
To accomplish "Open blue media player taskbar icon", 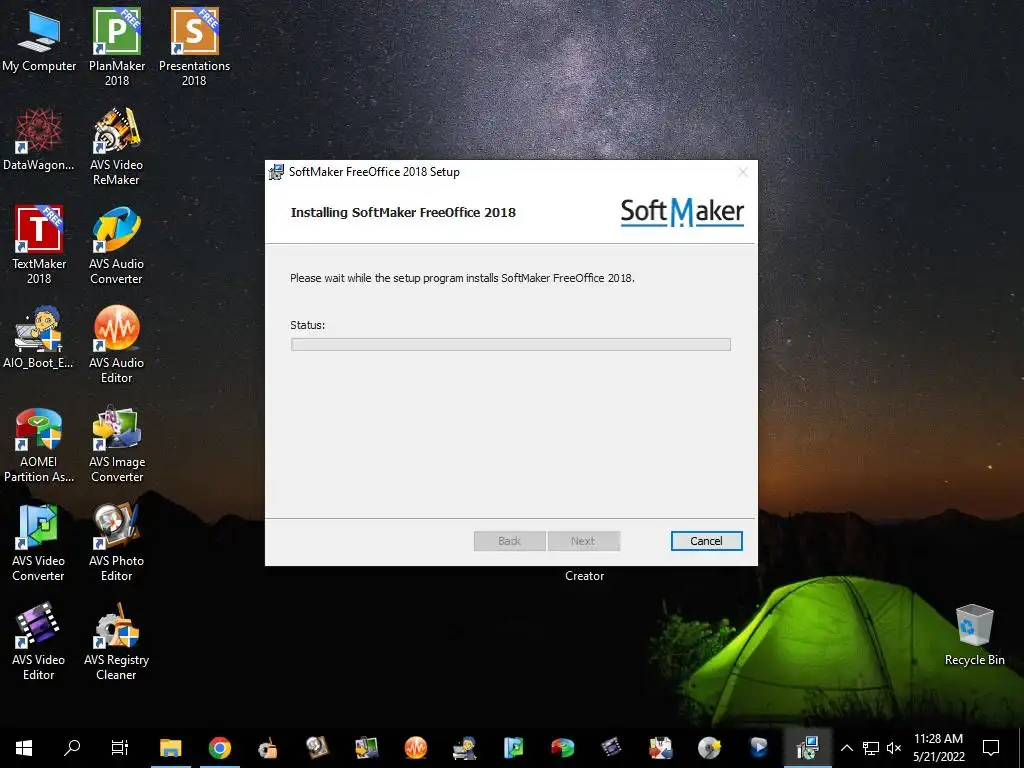I will pyautogui.click(x=758, y=747).
